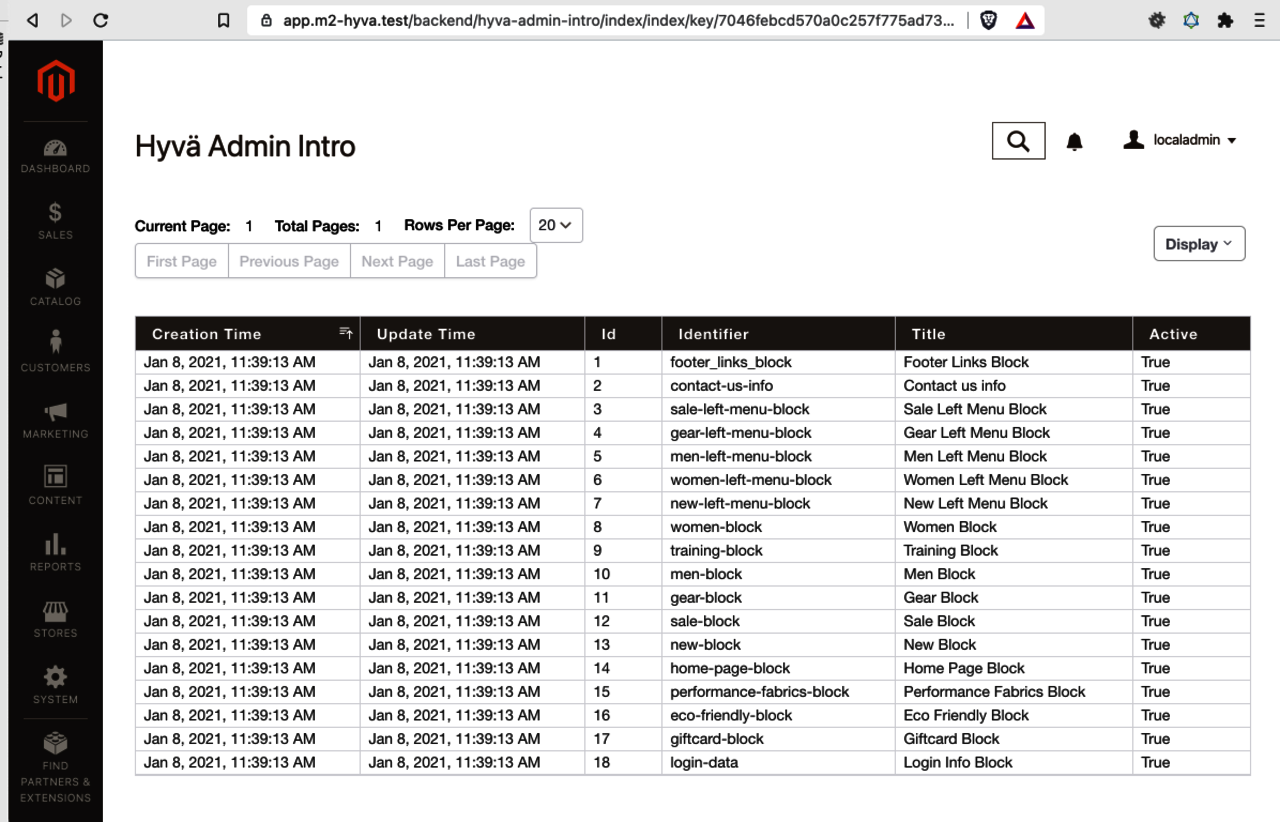This screenshot has width=1280, height=822.
Task: Open the Content sidebar menu
Action: (56, 478)
